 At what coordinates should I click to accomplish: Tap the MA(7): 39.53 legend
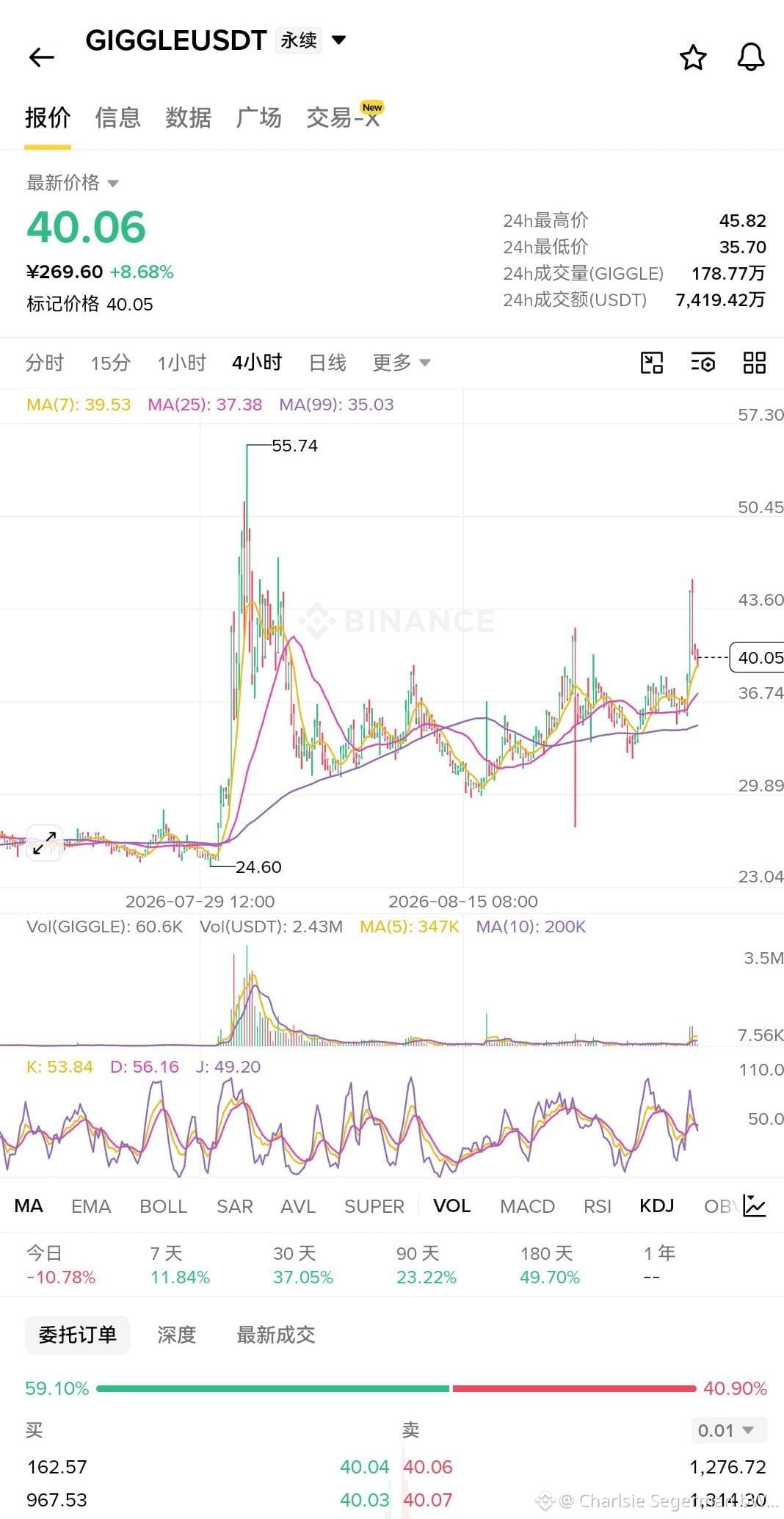point(79,405)
